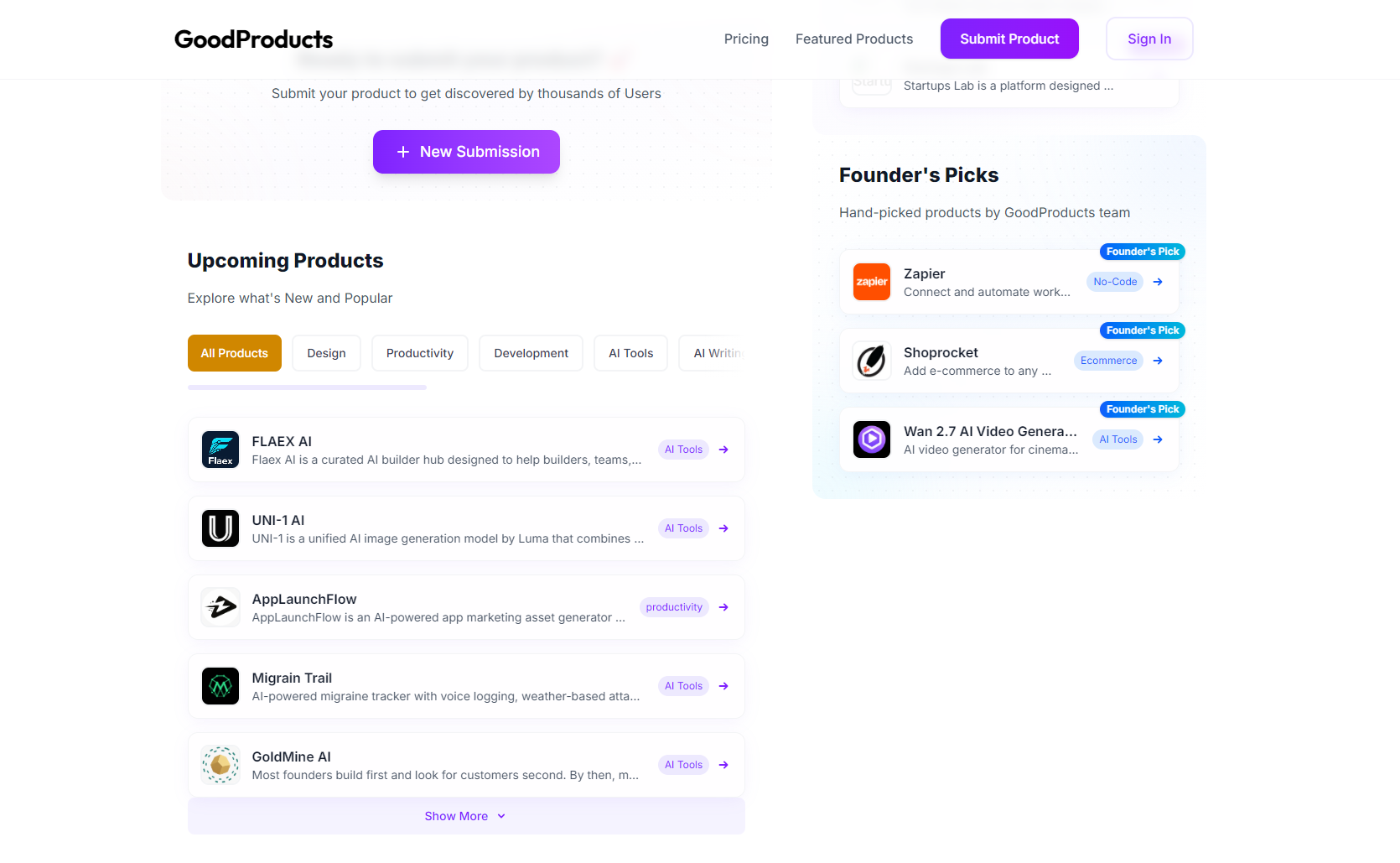
Task: Click the arrow next to Zapier's No-Code tag
Action: click(x=1159, y=282)
